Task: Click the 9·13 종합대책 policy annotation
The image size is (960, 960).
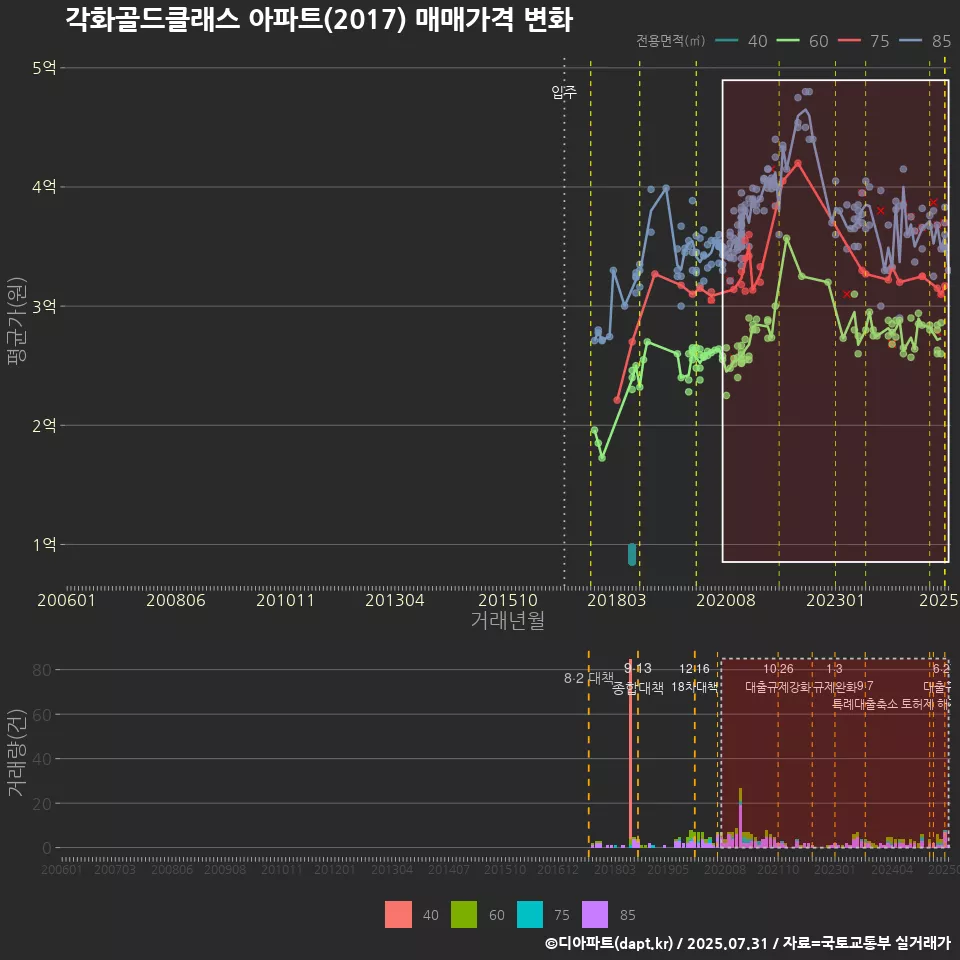Action: point(638,678)
